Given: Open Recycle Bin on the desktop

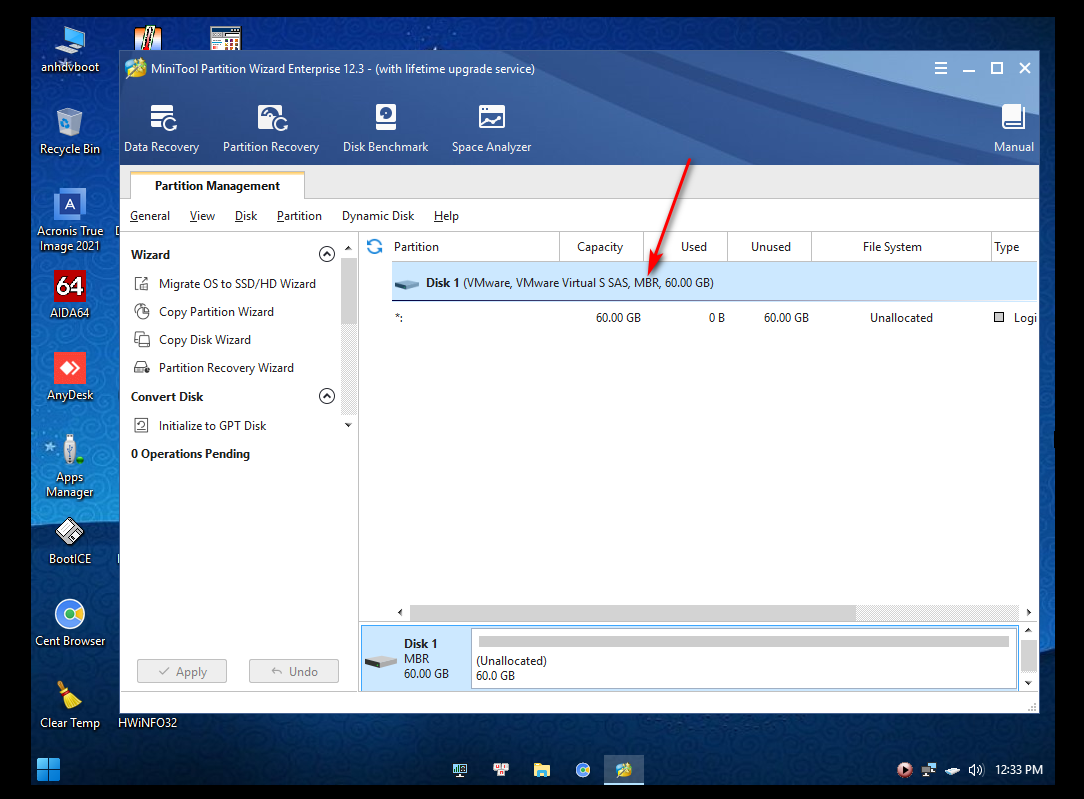Looking at the screenshot, I should 70,131.
